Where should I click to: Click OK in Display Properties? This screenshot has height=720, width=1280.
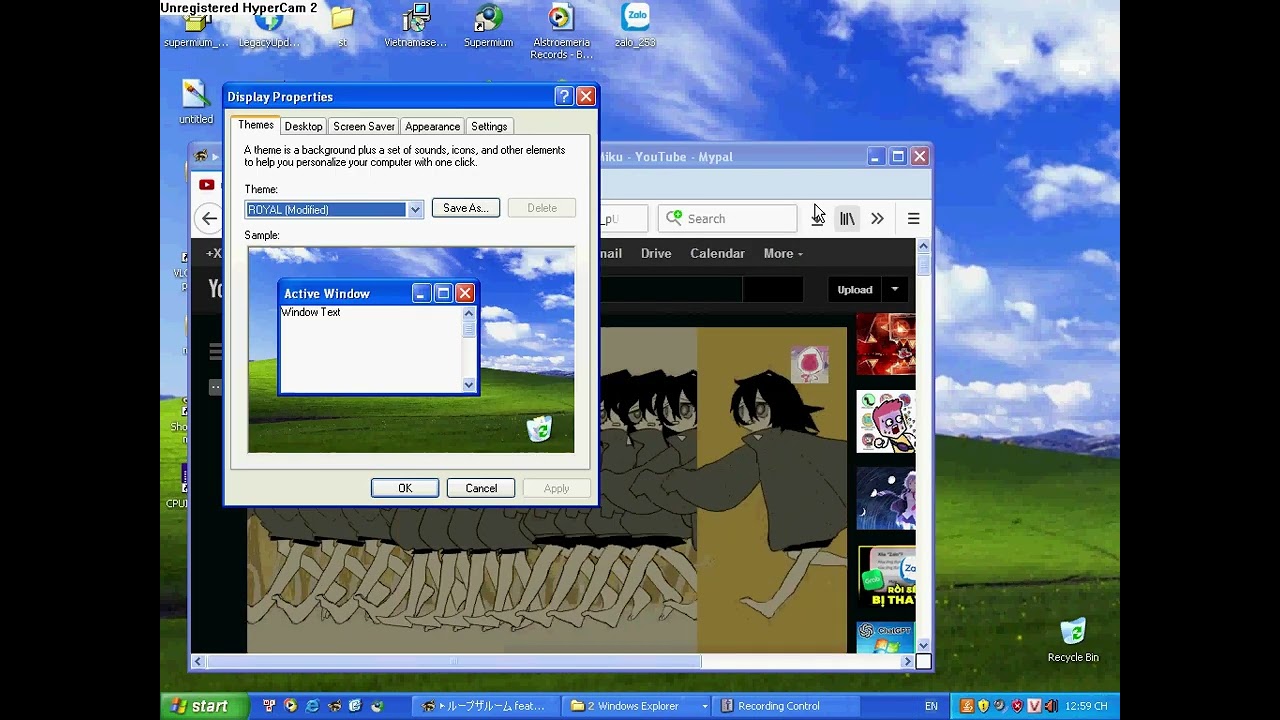pos(405,488)
